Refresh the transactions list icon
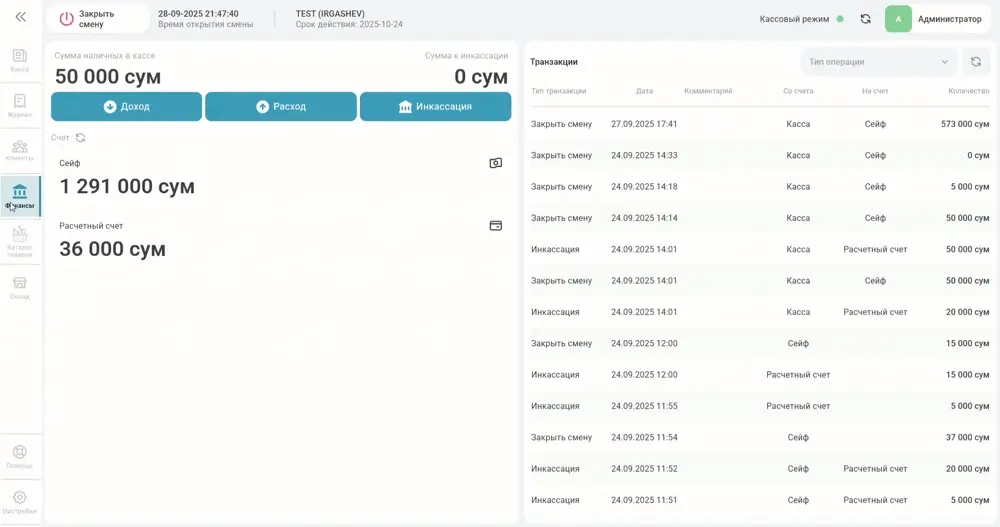 click(976, 62)
